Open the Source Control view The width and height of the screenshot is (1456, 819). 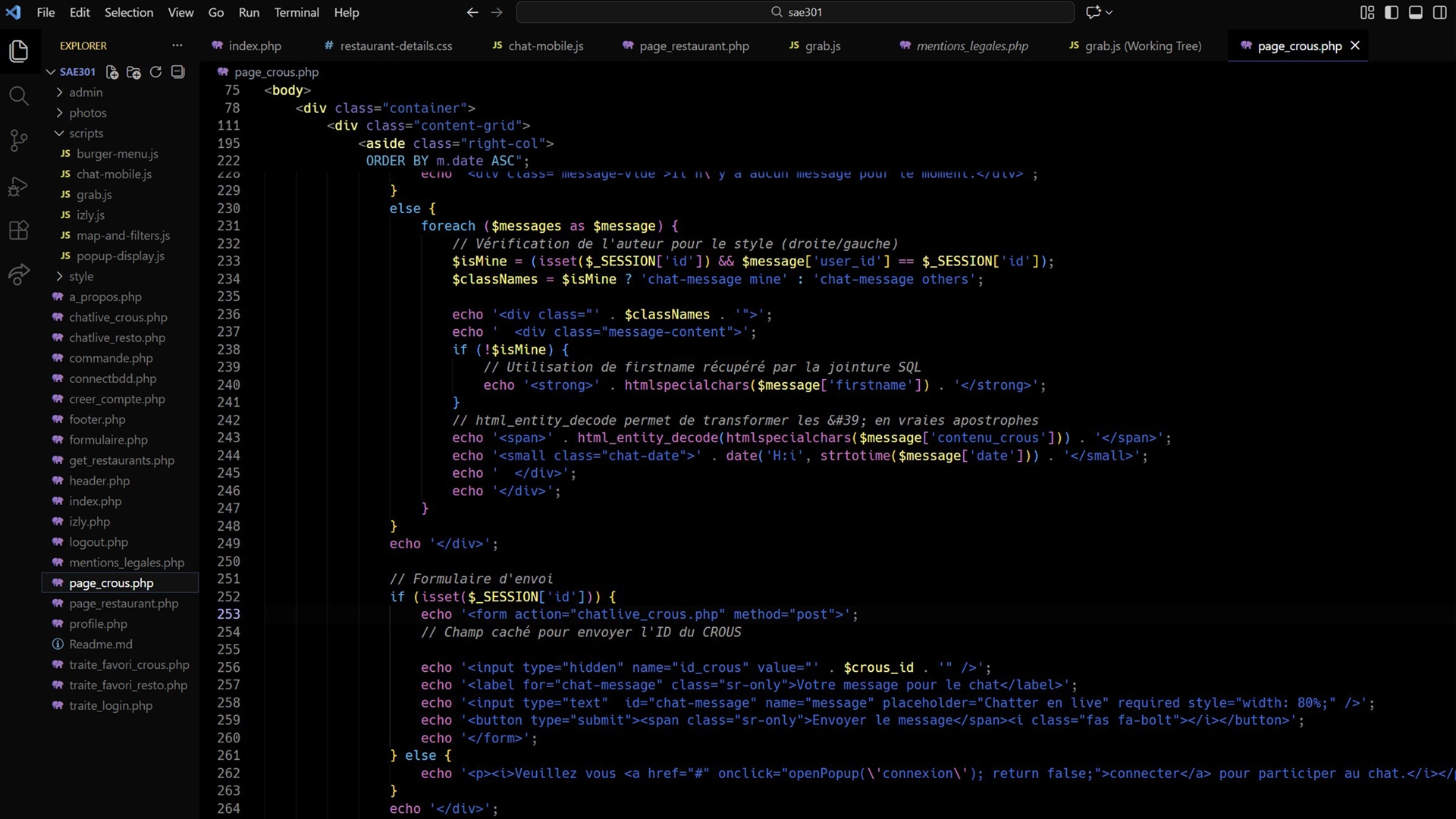click(x=19, y=140)
